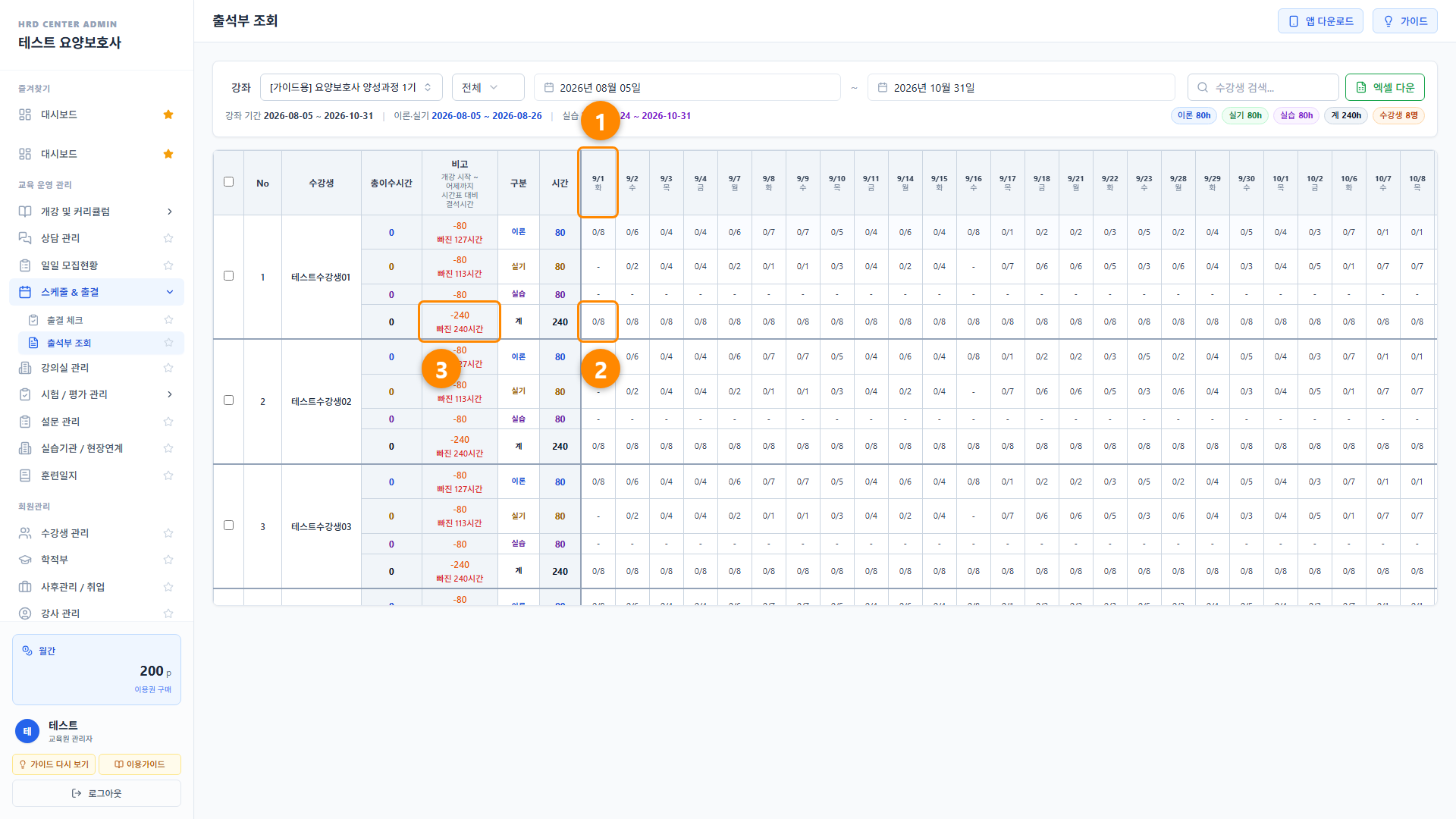Go to 수강생 관리 page
Image resolution: width=1456 pixels, height=819 pixels.
tap(97, 533)
